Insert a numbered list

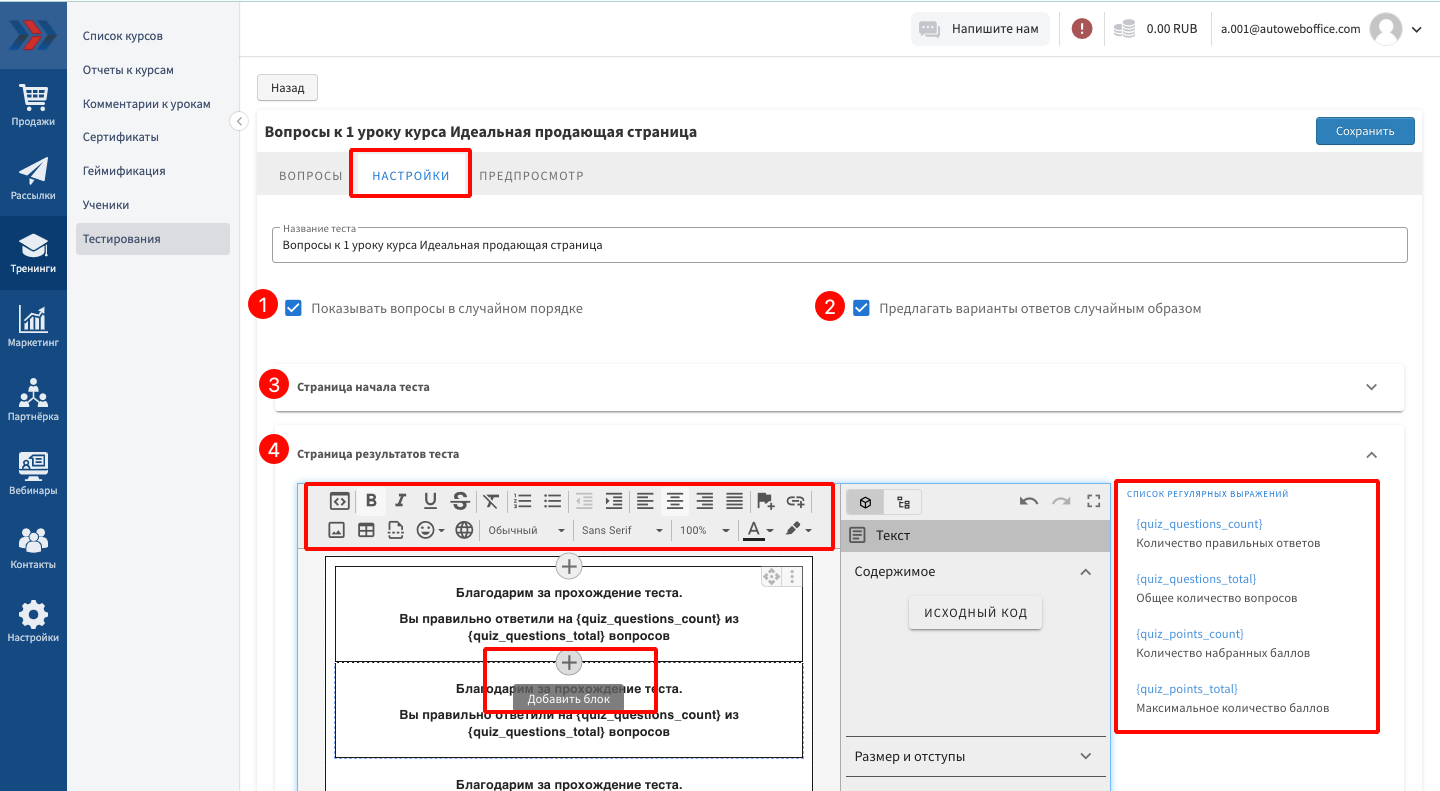point(522,501)
